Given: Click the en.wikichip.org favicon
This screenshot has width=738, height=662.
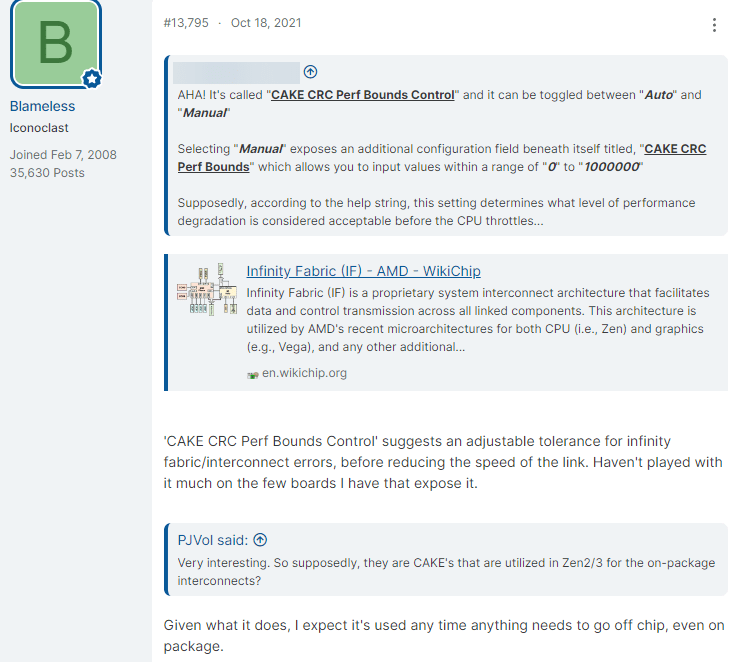Looking at the screenshot, I should pos(253,375).
